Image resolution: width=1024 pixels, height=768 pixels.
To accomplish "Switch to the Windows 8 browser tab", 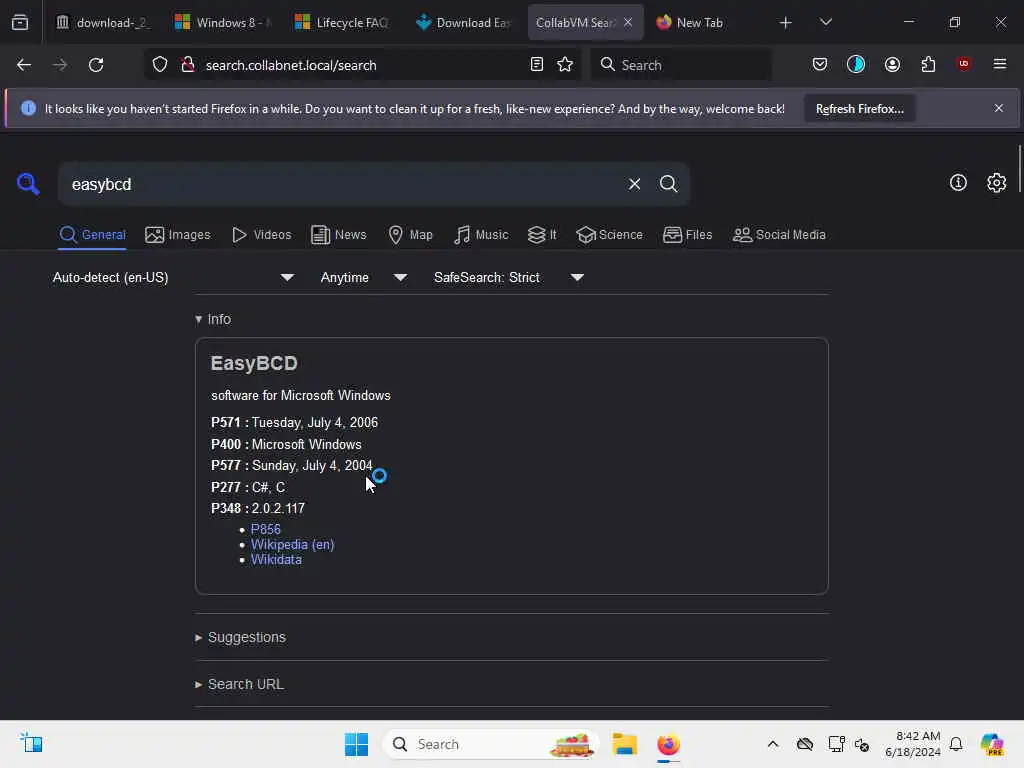I will click(x=223, y=23).
